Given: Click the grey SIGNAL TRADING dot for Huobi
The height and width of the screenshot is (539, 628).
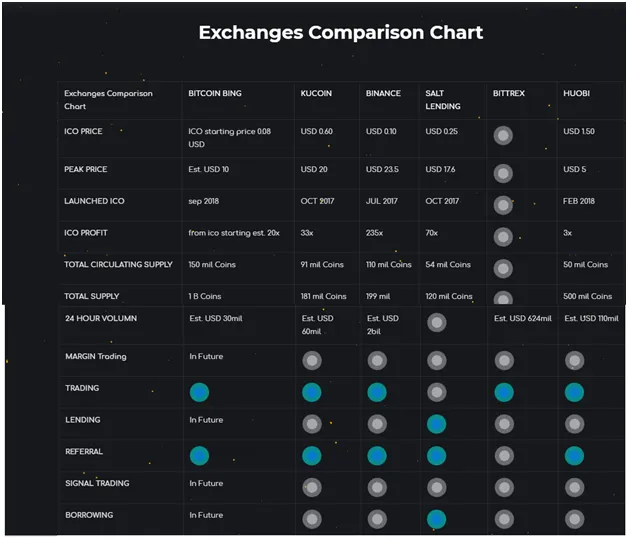Looking at the screenshot, I should click(574, 487).
